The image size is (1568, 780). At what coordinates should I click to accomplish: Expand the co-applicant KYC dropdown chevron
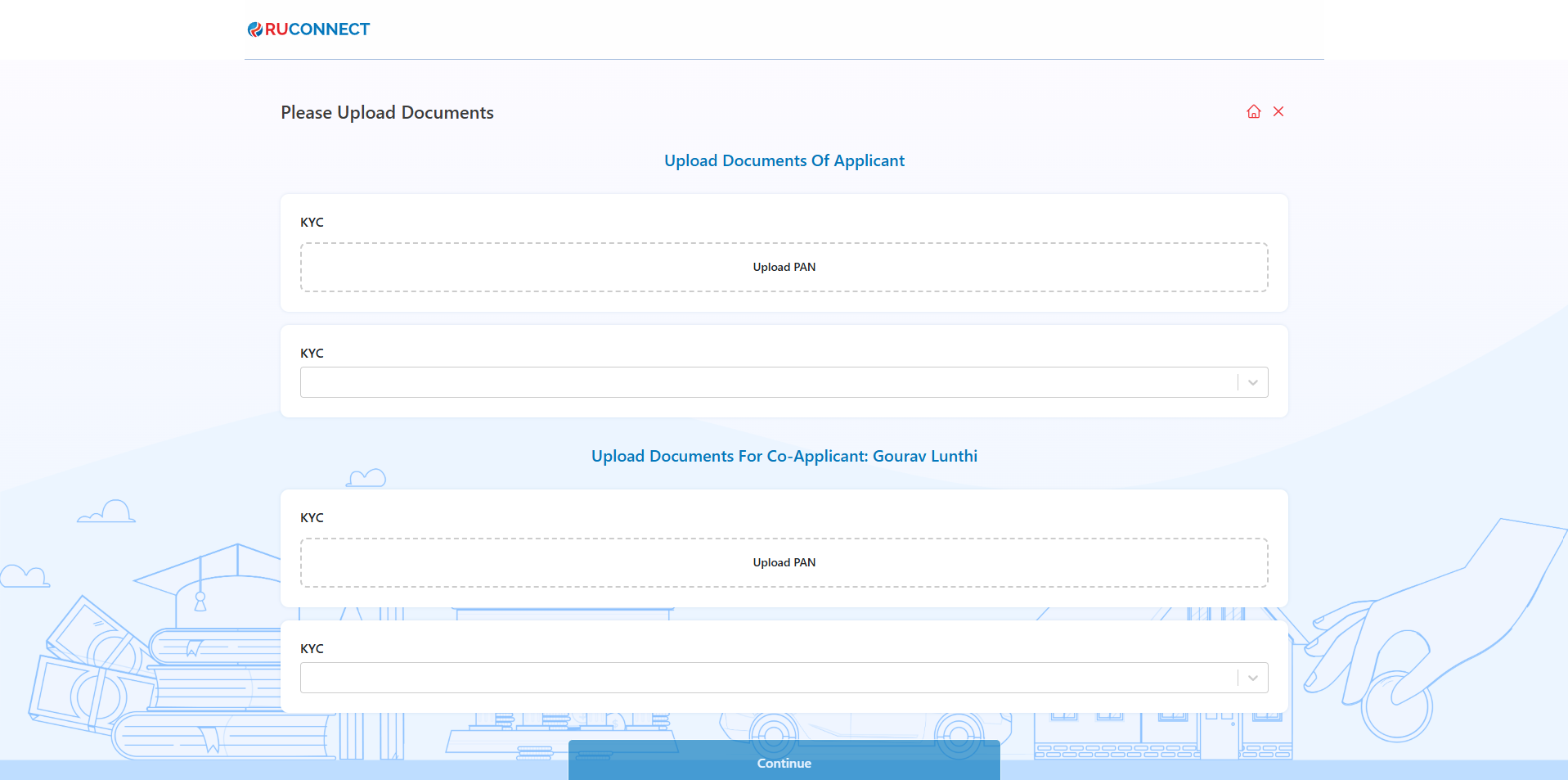coord(1252,678)
